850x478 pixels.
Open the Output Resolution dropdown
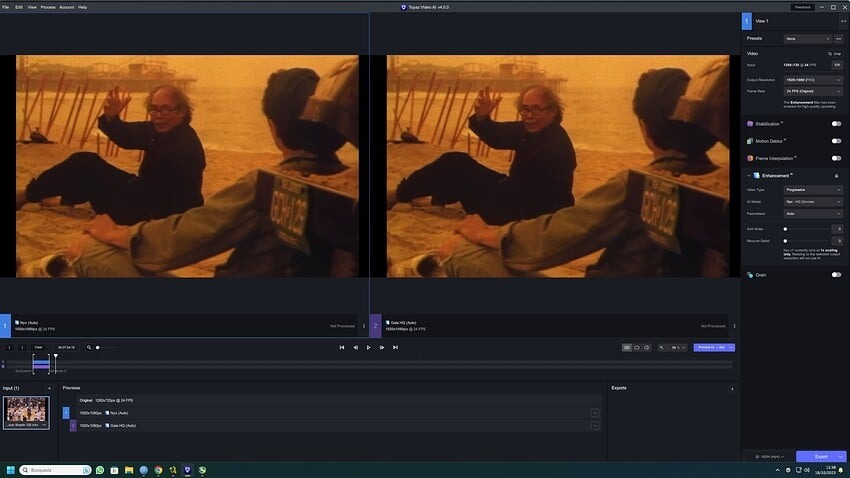(813, 80)
